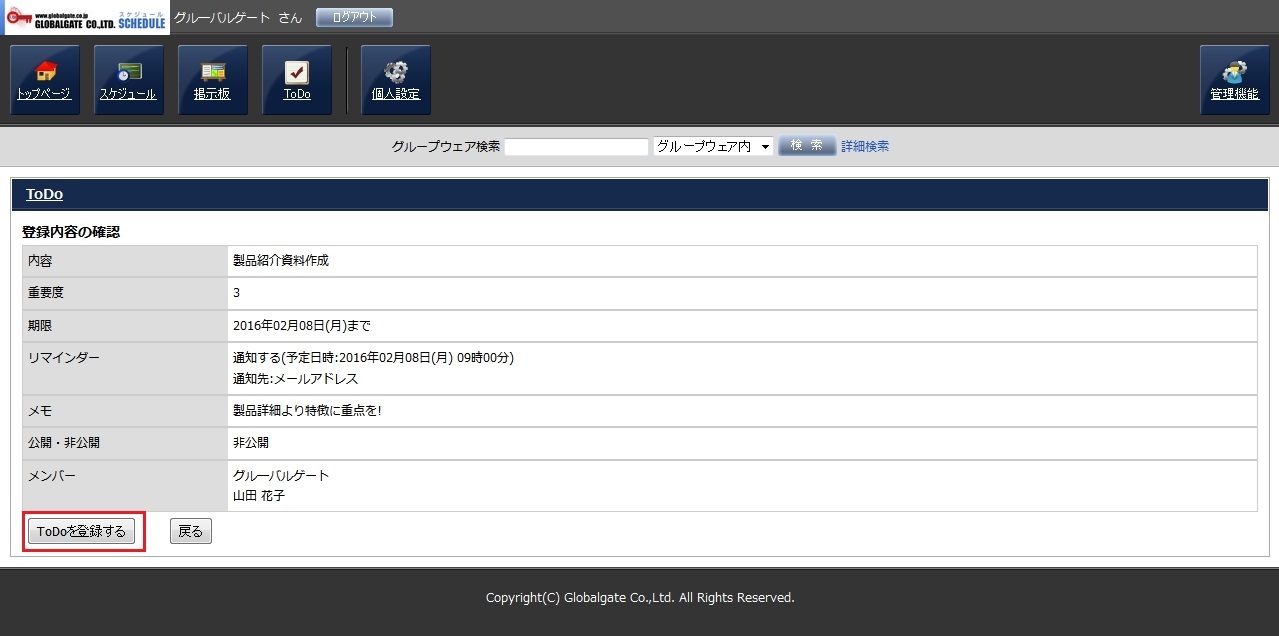Focus the グループウェア検索 text field
This screenshot has height=636, width=1279.
point(576,146)
